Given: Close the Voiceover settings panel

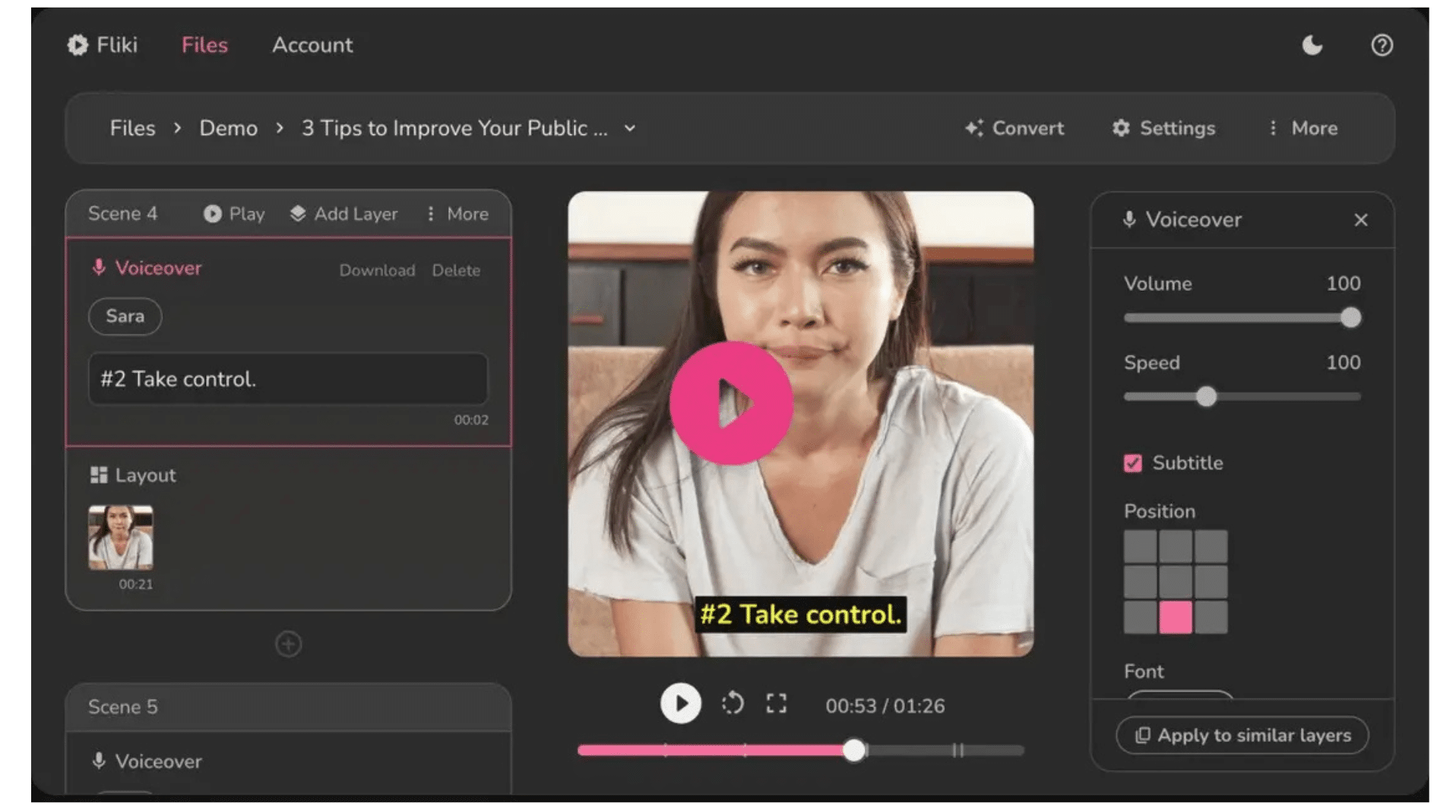Looking at the screenshot, I should tap(1360, 220).
